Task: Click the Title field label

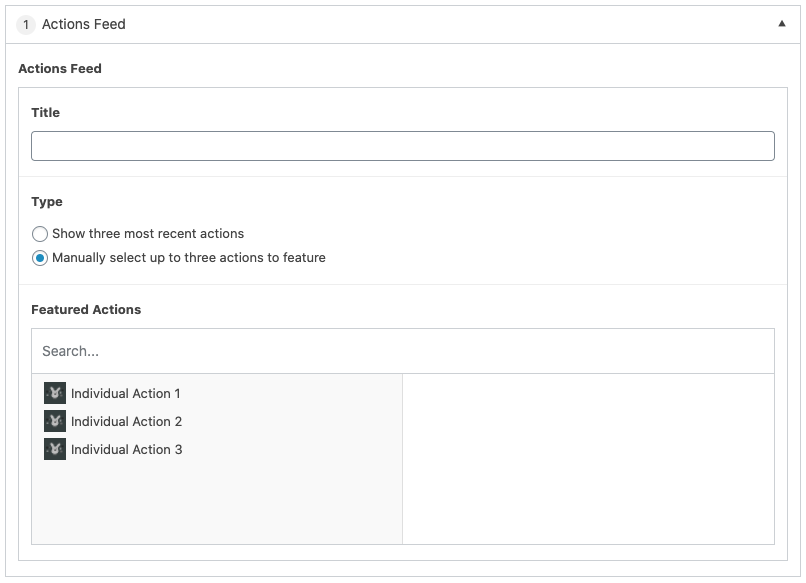Action: pyautogui.click(x=45, y=112)
